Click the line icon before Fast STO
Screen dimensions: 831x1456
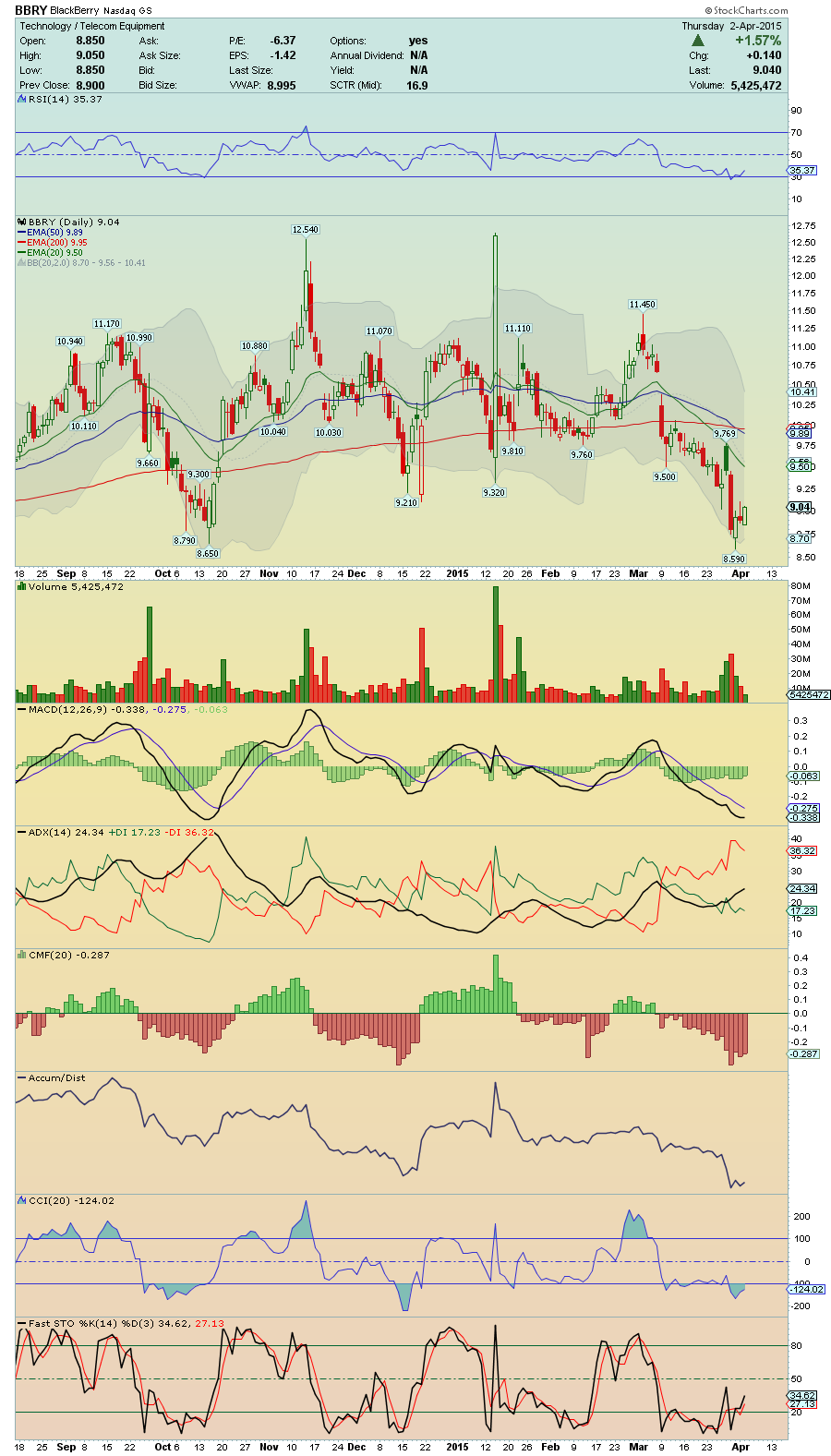pos(22,1323)
